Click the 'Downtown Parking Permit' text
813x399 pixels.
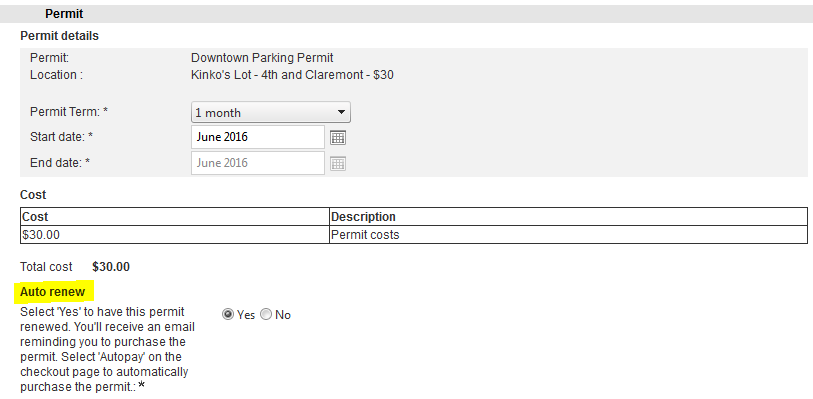pyautogui.click(x=262, y=58)
